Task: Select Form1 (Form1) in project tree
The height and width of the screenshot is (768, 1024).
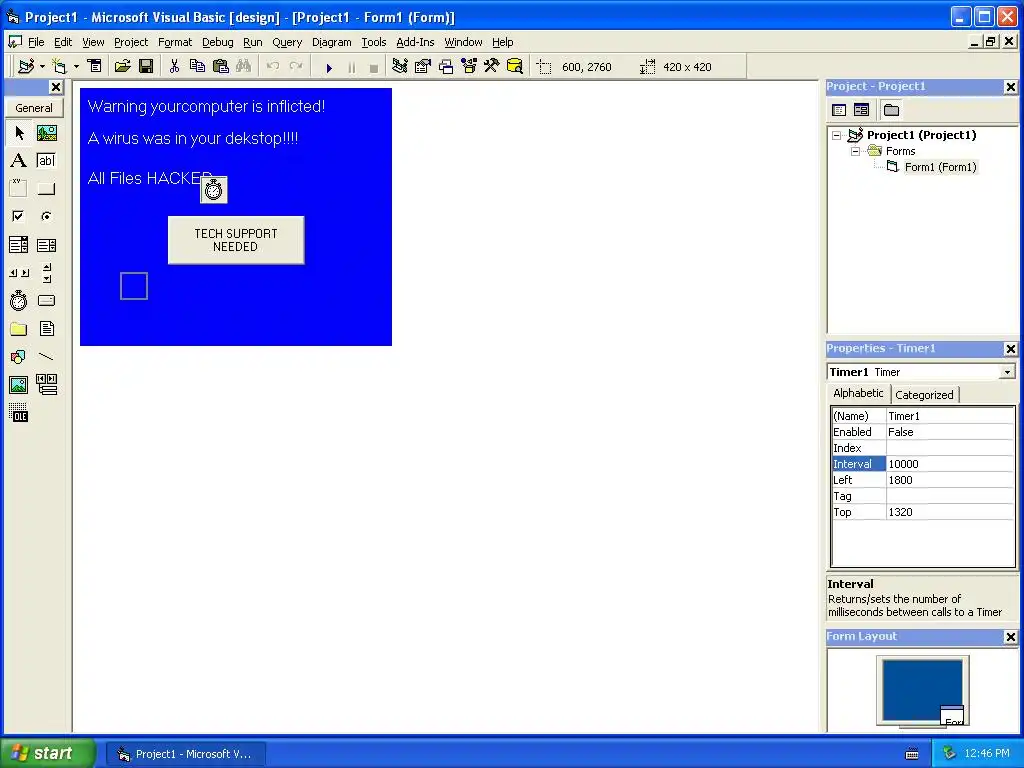Action: 940,167
